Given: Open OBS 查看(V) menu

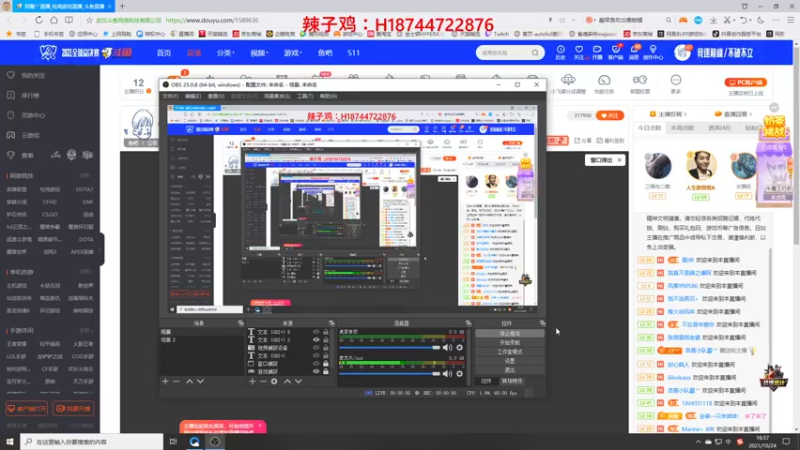Looking at the screenshot, I should tap(216, 96).
